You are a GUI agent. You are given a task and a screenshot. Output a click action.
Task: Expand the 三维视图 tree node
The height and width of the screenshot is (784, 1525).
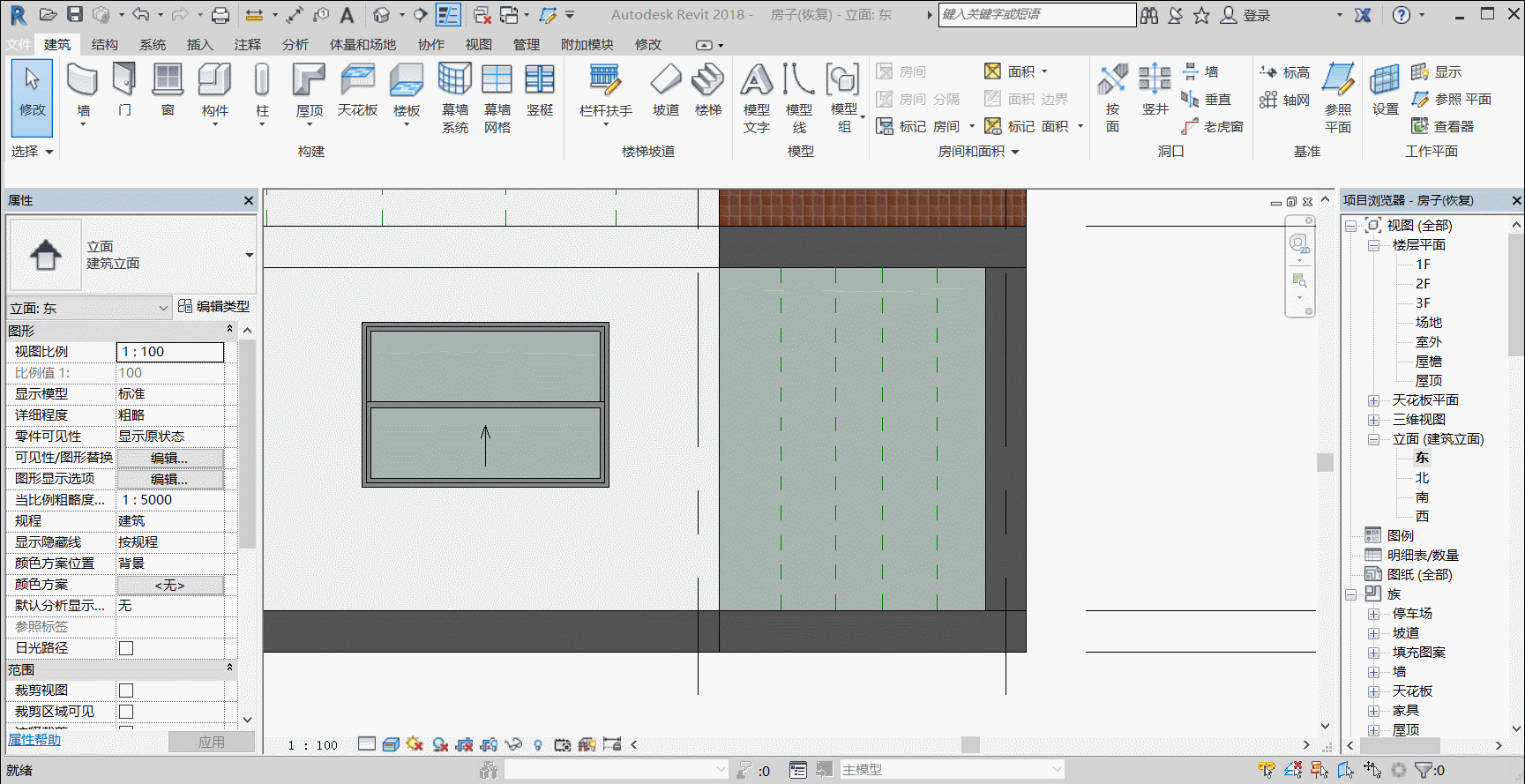1373,420
